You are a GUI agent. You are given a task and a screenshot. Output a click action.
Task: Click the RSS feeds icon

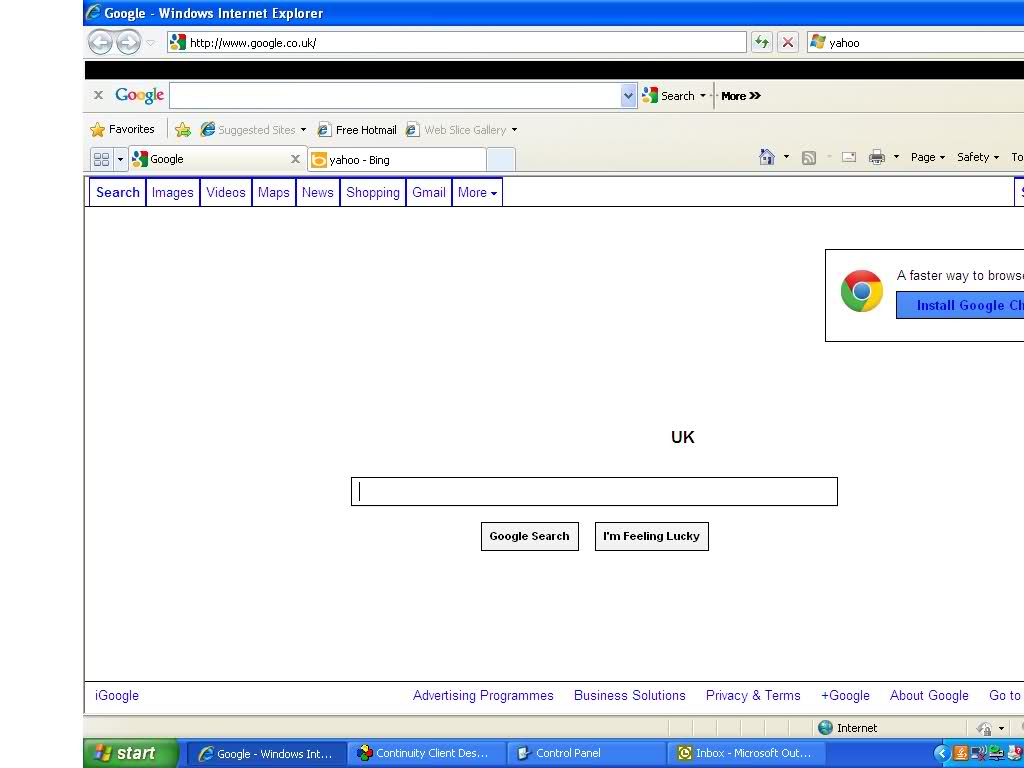(808, 157)
